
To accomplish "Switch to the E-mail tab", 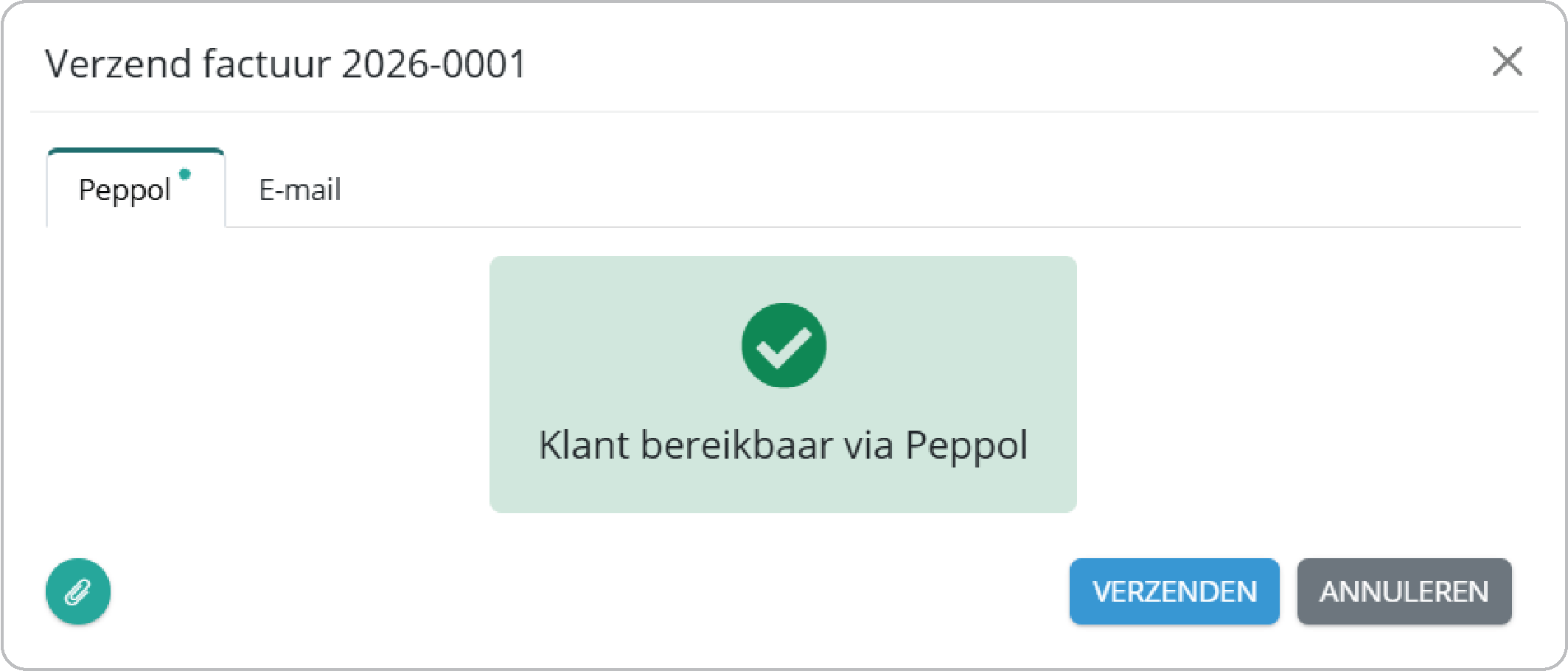I will click(300, 190).
